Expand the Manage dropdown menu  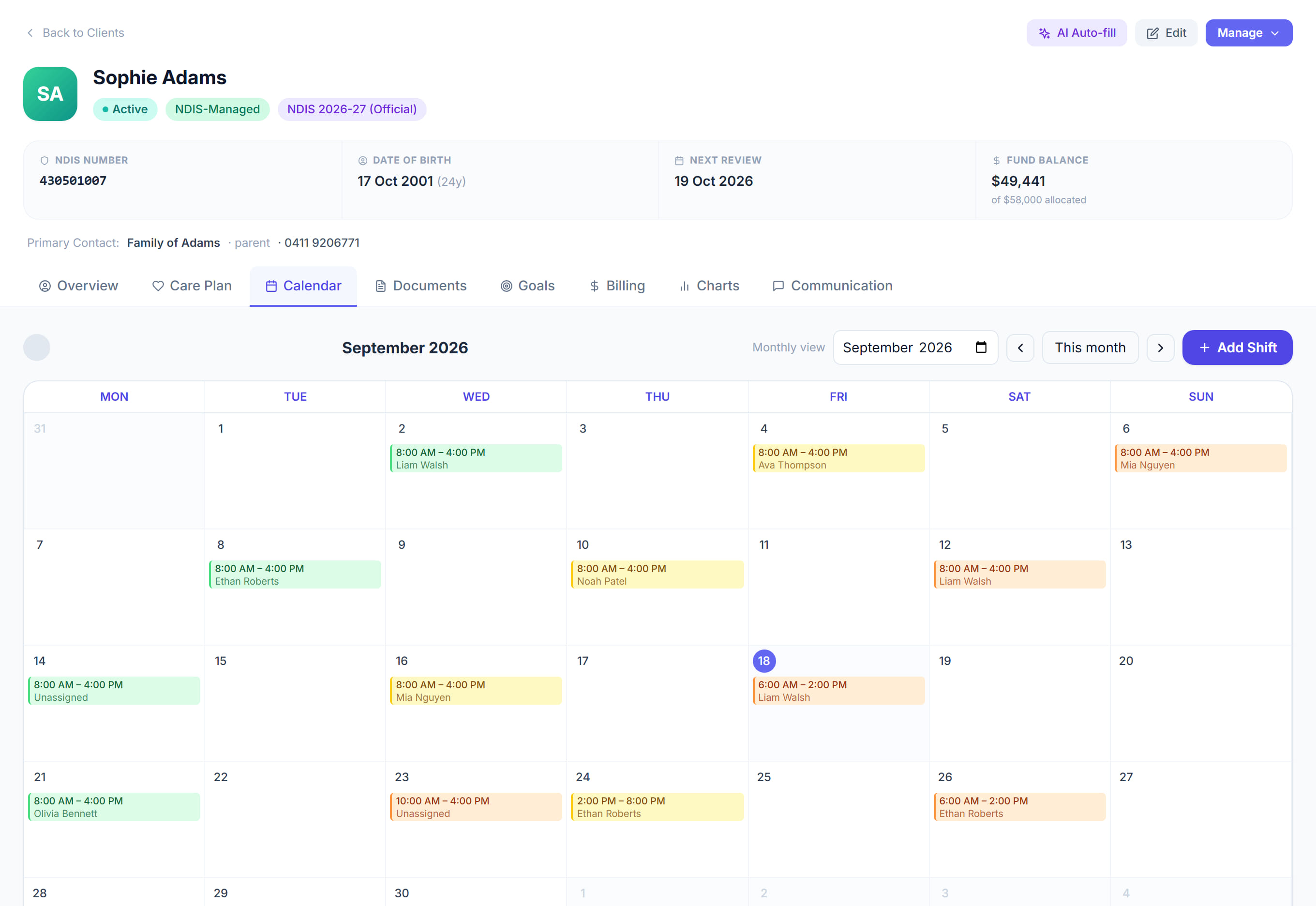pyautogui.click(x=1248, y=33)
